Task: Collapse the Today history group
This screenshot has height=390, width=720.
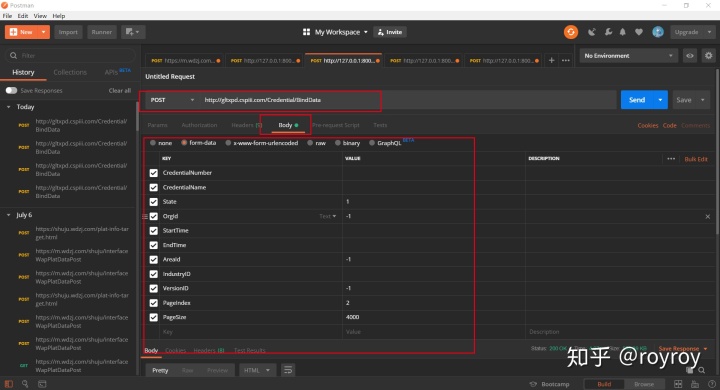Action: 8,107
